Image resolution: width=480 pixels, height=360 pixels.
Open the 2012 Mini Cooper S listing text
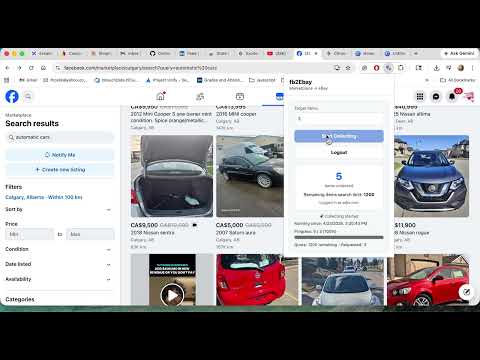[x=171, y=117]
